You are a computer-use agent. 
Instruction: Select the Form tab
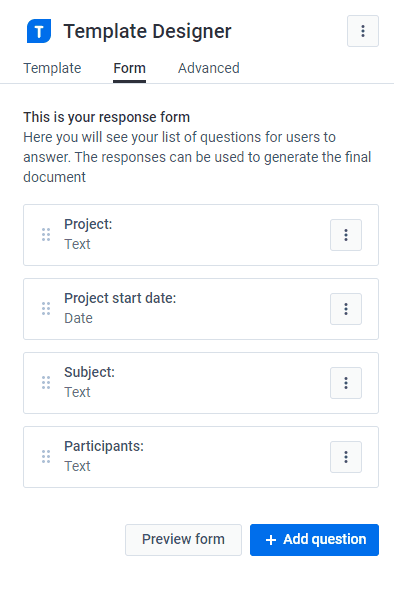(x=130, y=68)
